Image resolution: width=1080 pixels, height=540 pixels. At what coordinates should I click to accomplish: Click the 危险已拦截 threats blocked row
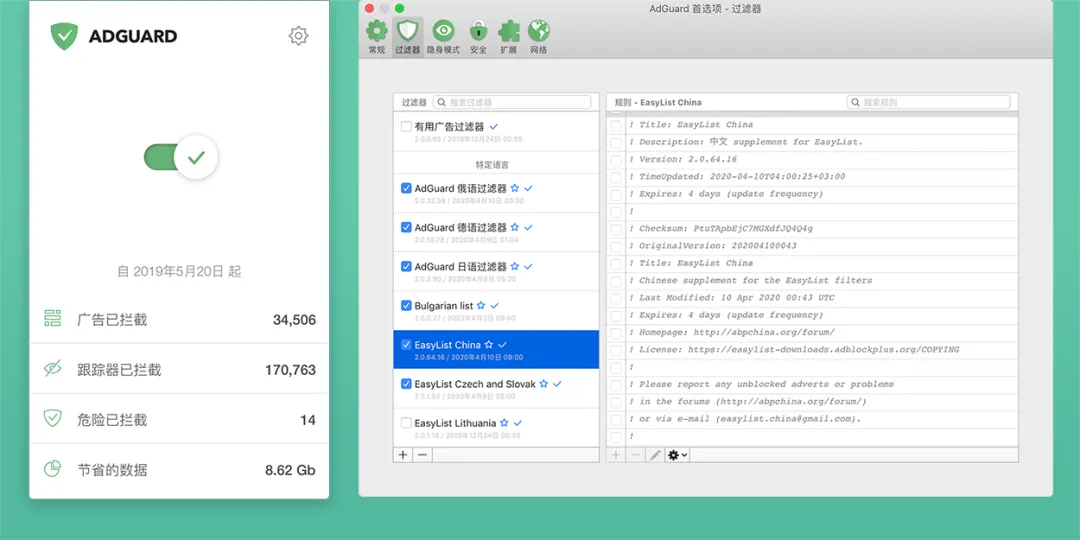[179, 420]
